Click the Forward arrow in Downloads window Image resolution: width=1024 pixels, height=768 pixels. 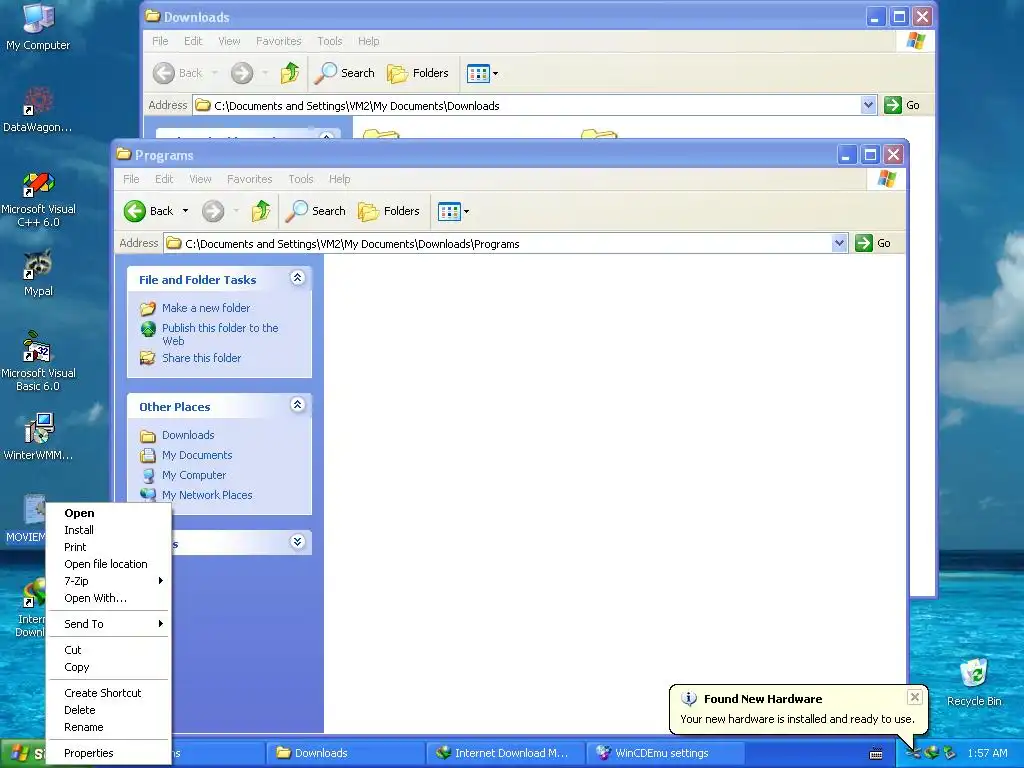click(x=242, y=73)
